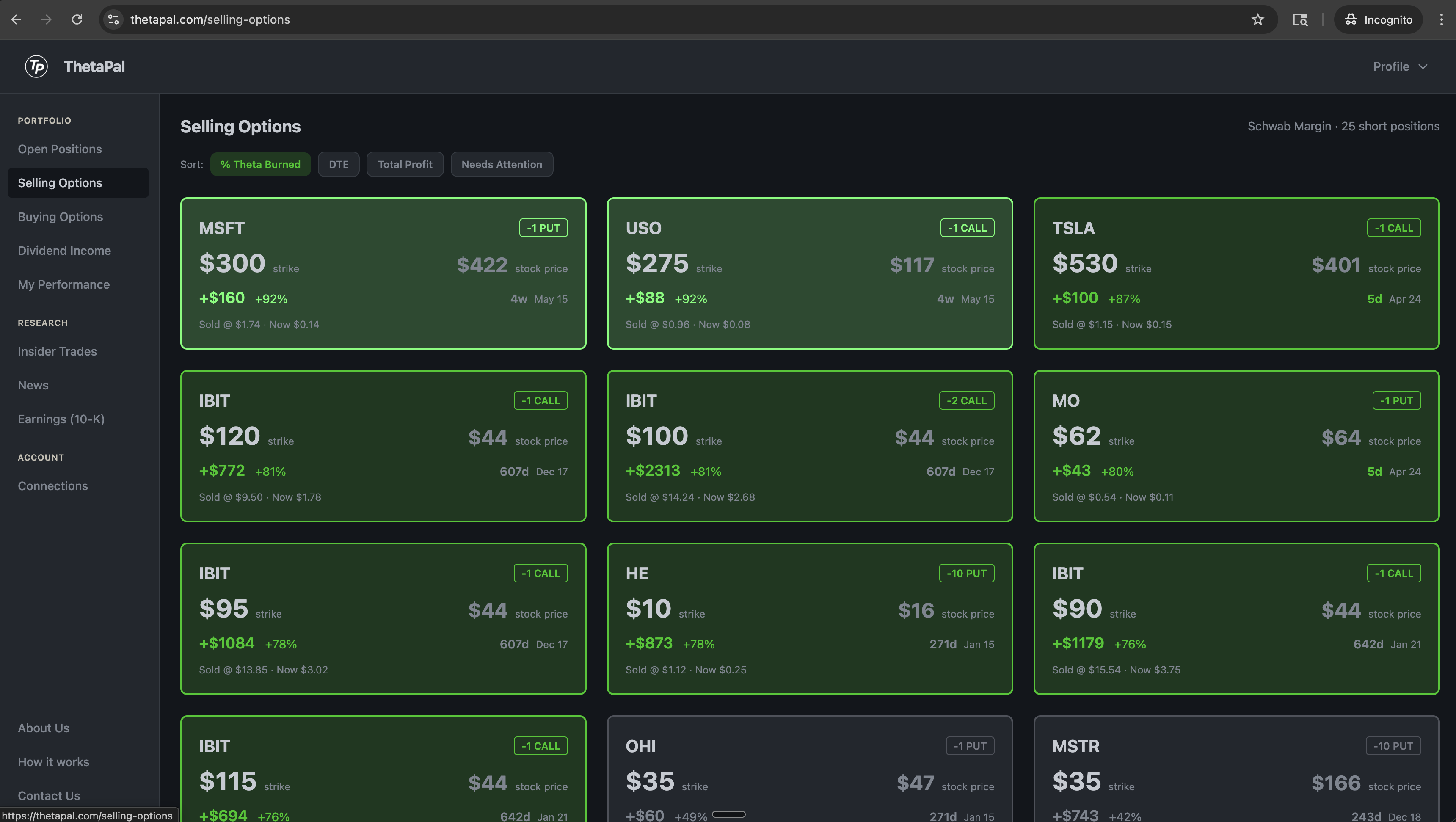The height and width of the screenshot is (822, 1456).
Task: Sort positions by DTE
Action: [339, 165]
